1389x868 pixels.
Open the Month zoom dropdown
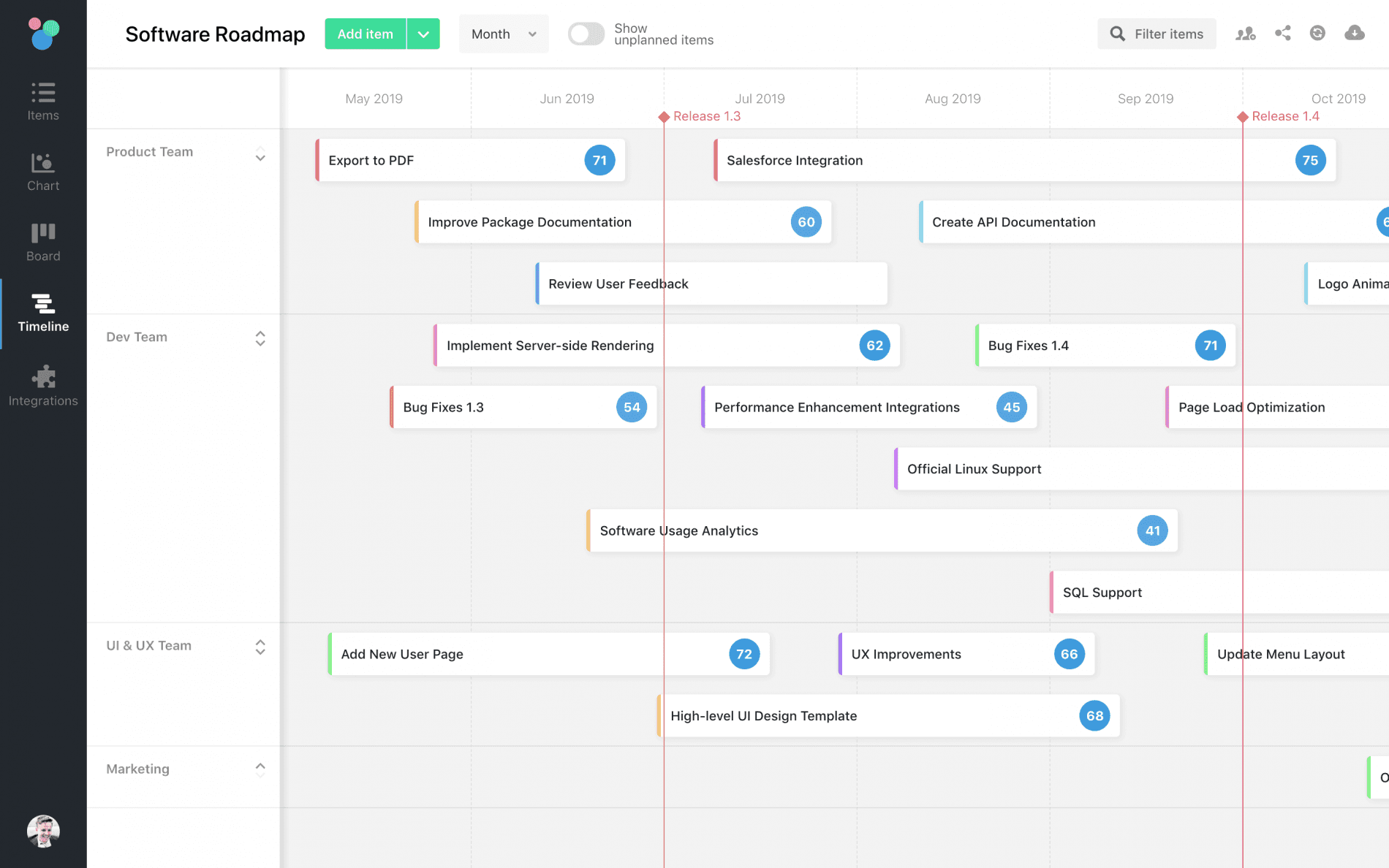tap(503, 34)
